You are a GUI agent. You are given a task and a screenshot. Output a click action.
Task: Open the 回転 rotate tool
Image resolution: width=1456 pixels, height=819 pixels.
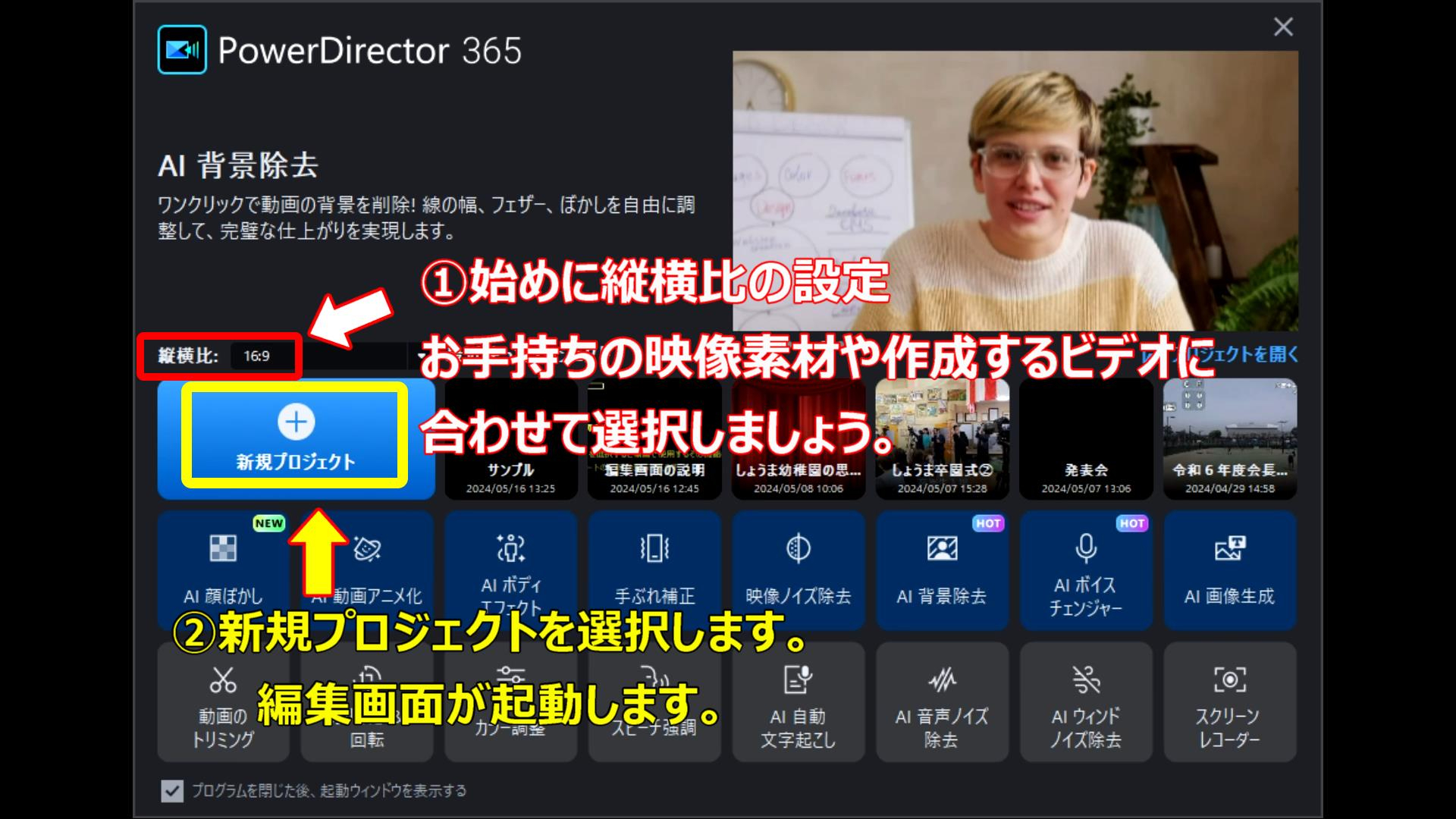[x=367, y=702]
